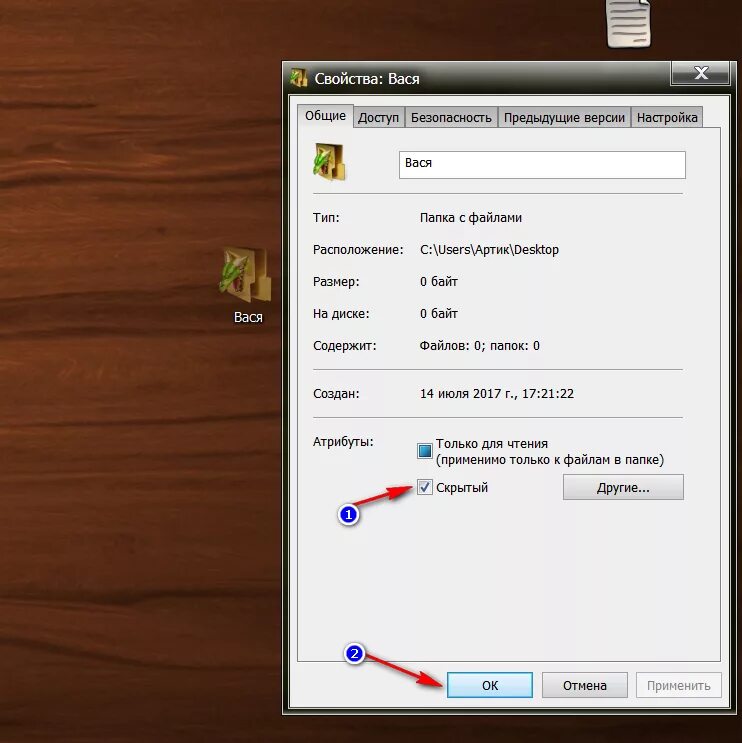Click the Отмена button
The image size is (742, 743).
585,685
